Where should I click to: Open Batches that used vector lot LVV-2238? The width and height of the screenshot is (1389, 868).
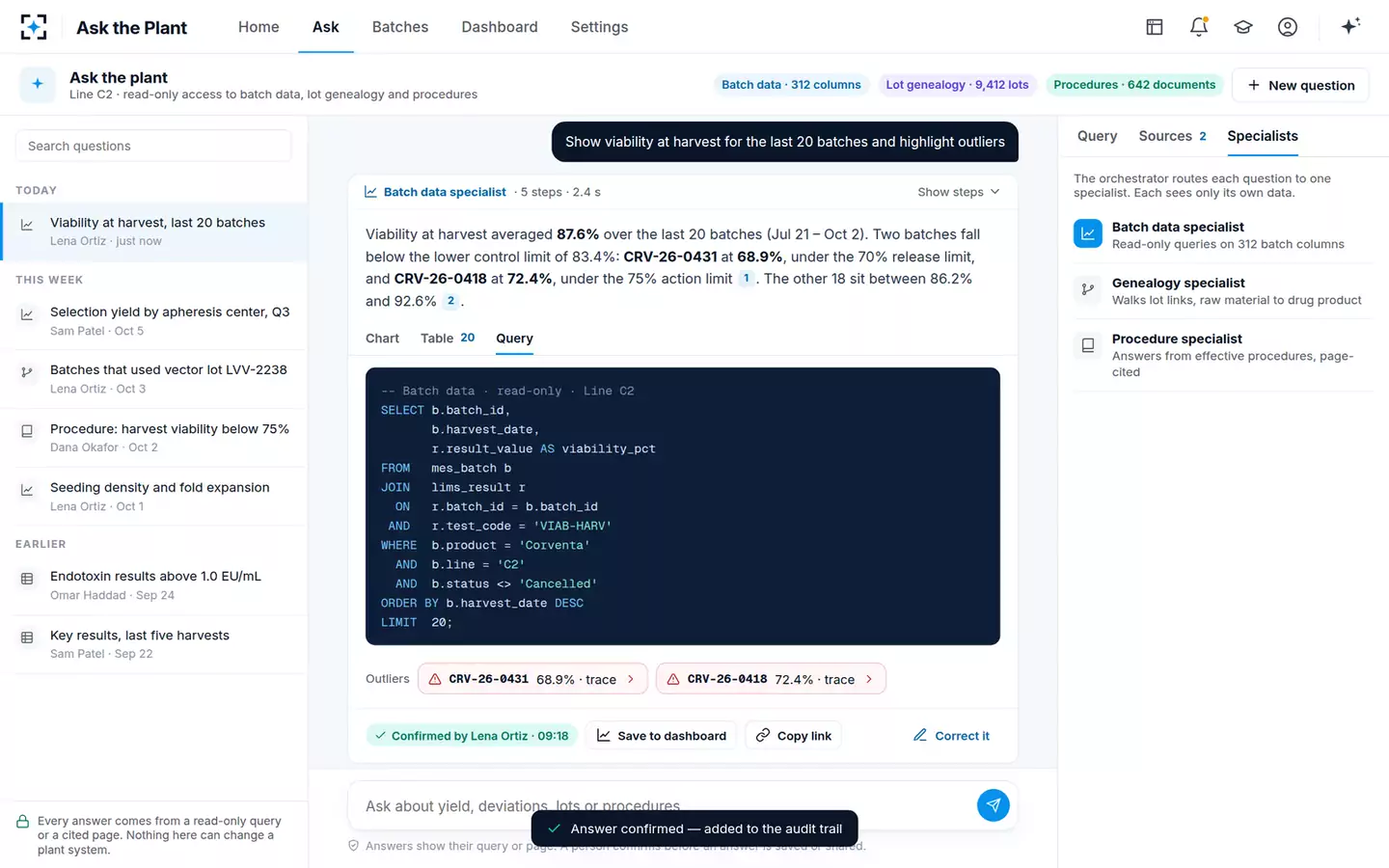tap(154, 379)
